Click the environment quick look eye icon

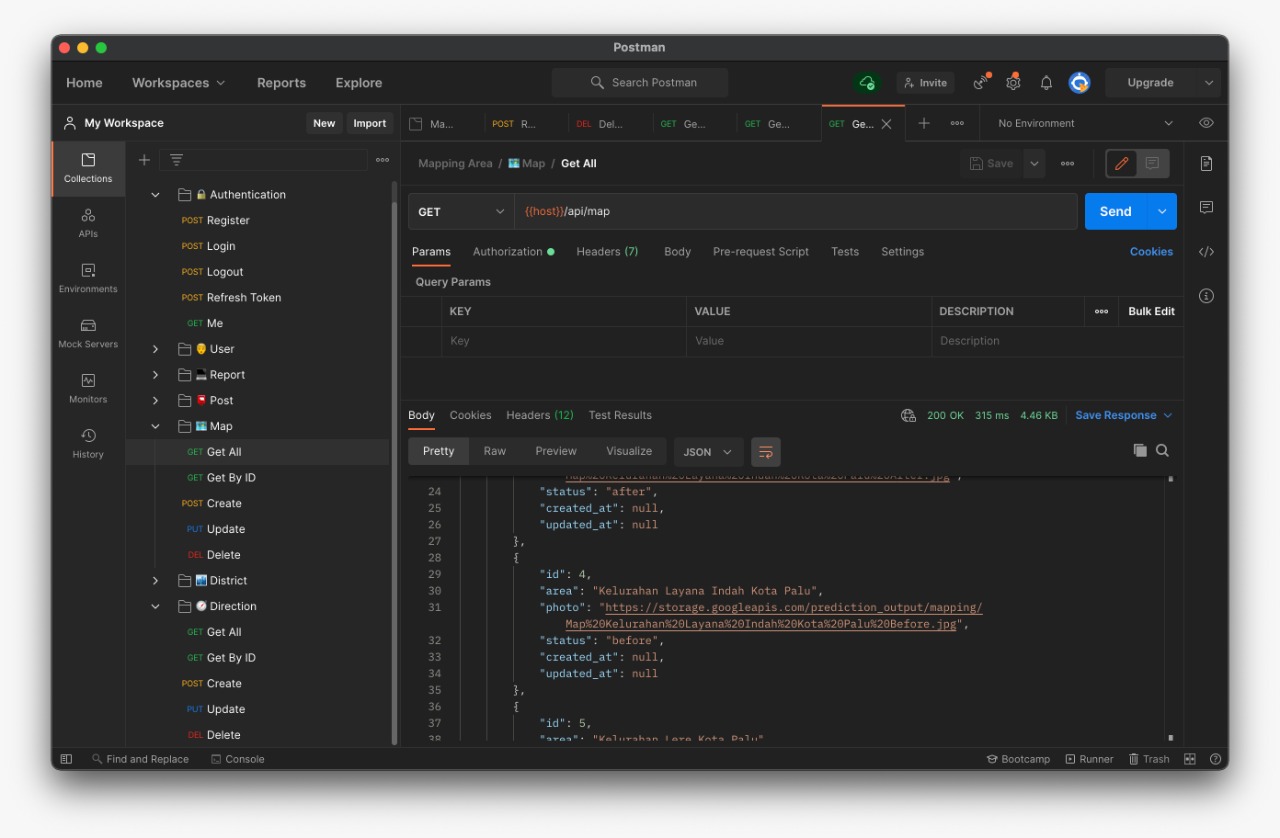pos(1206,123)
